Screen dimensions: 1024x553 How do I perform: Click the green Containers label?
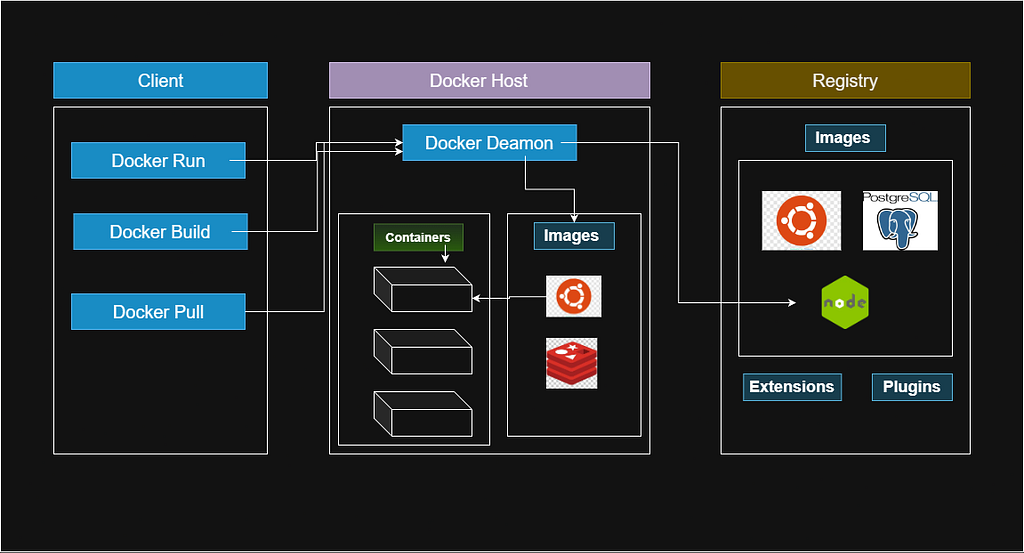419,238
